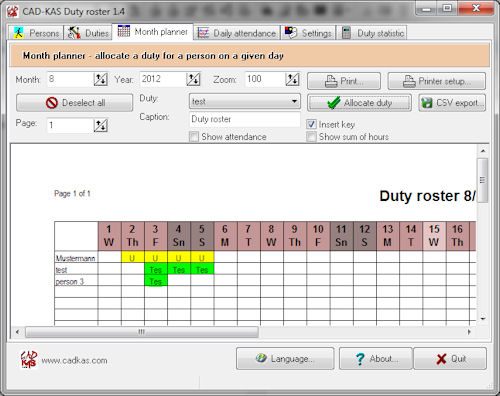Screen dimensions: 500x396
Task: Click CSV export button
Action: (x=452, y=103)
